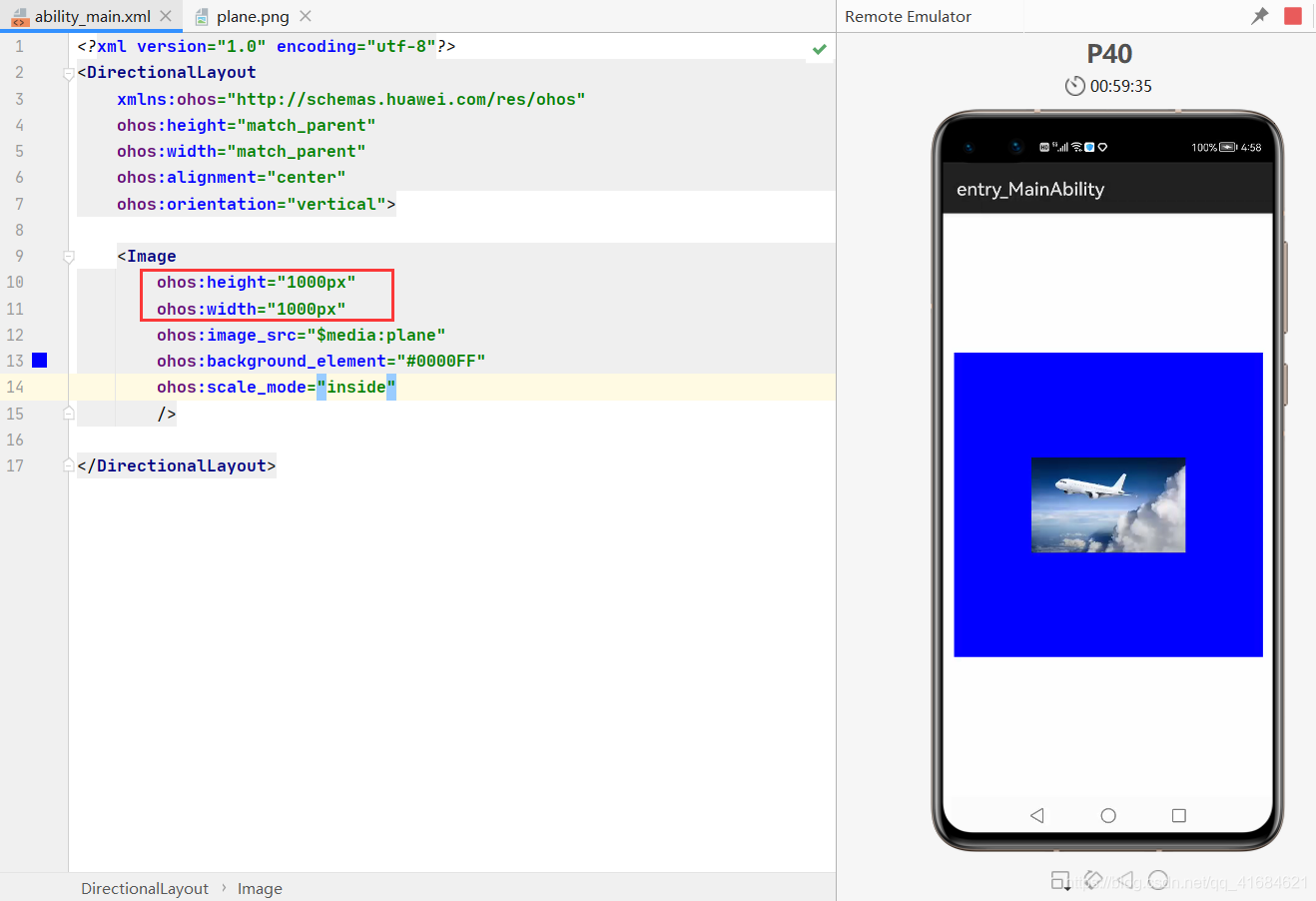Close the ability_main.xml tab
Screen dimensions: 1316x901
(166, 16)
